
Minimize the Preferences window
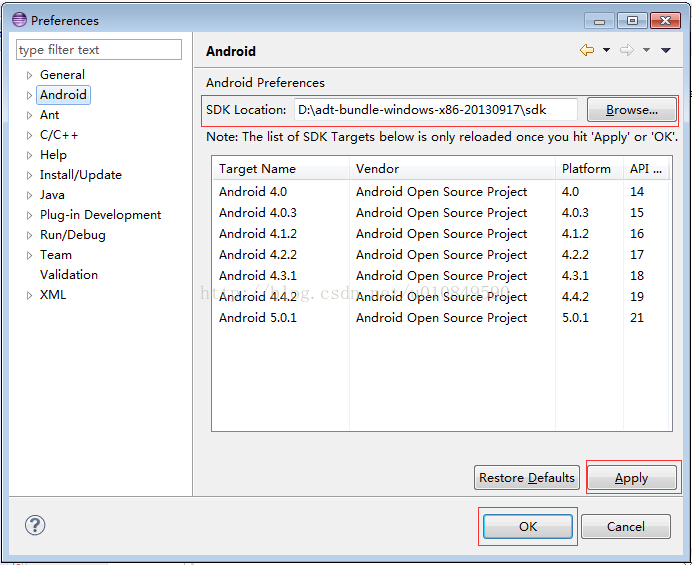point(599,21)
